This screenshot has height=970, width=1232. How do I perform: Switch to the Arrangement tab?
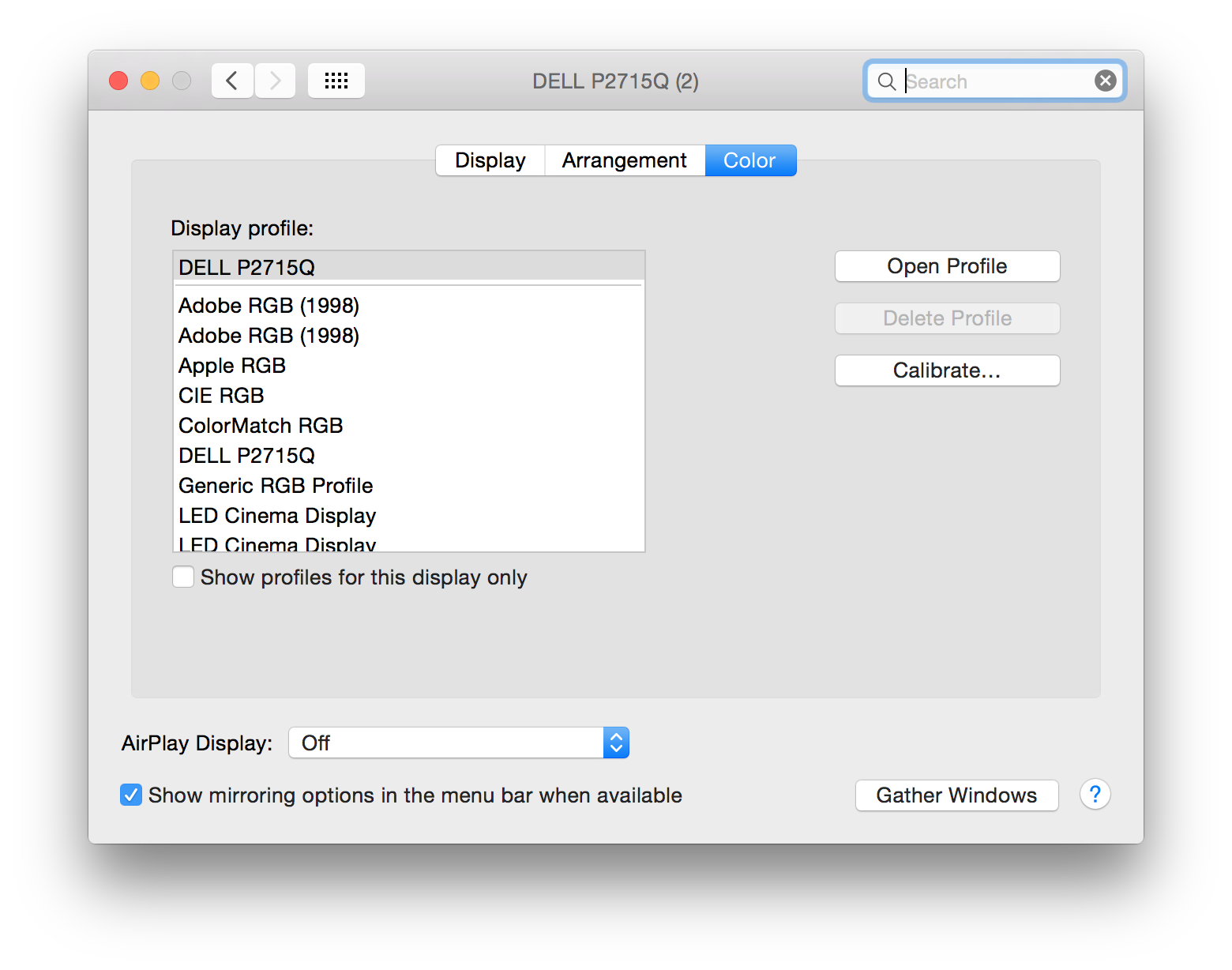pyautogui.click(x=625, y=160)
